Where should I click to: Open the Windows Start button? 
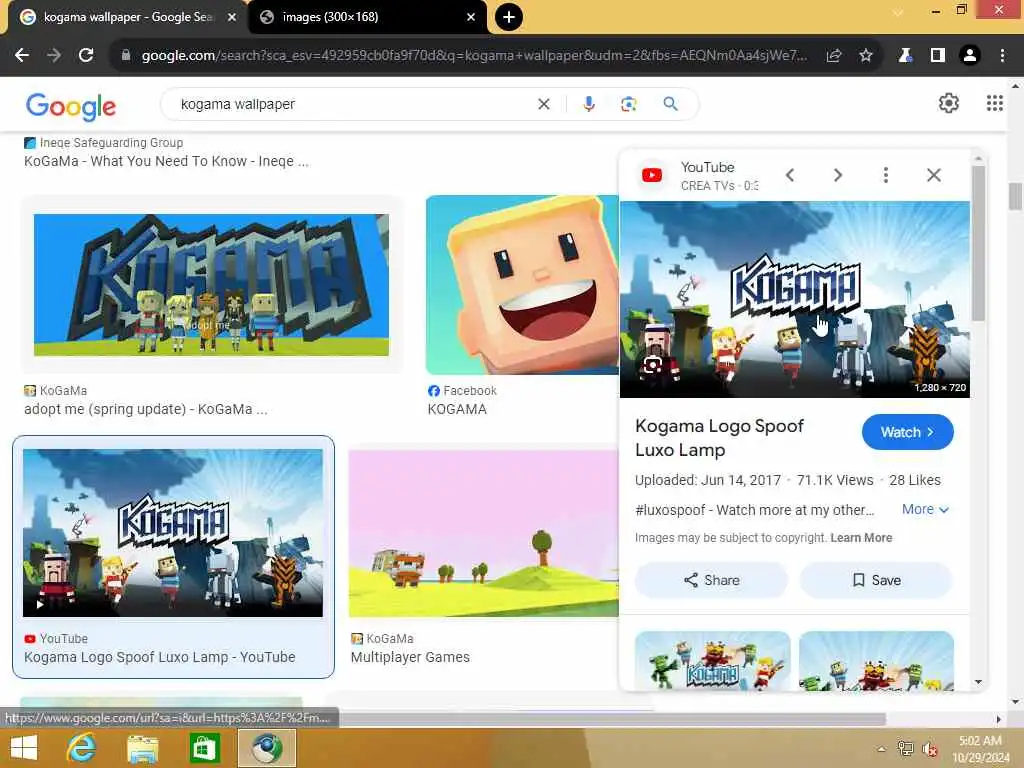tap(24, 748)
